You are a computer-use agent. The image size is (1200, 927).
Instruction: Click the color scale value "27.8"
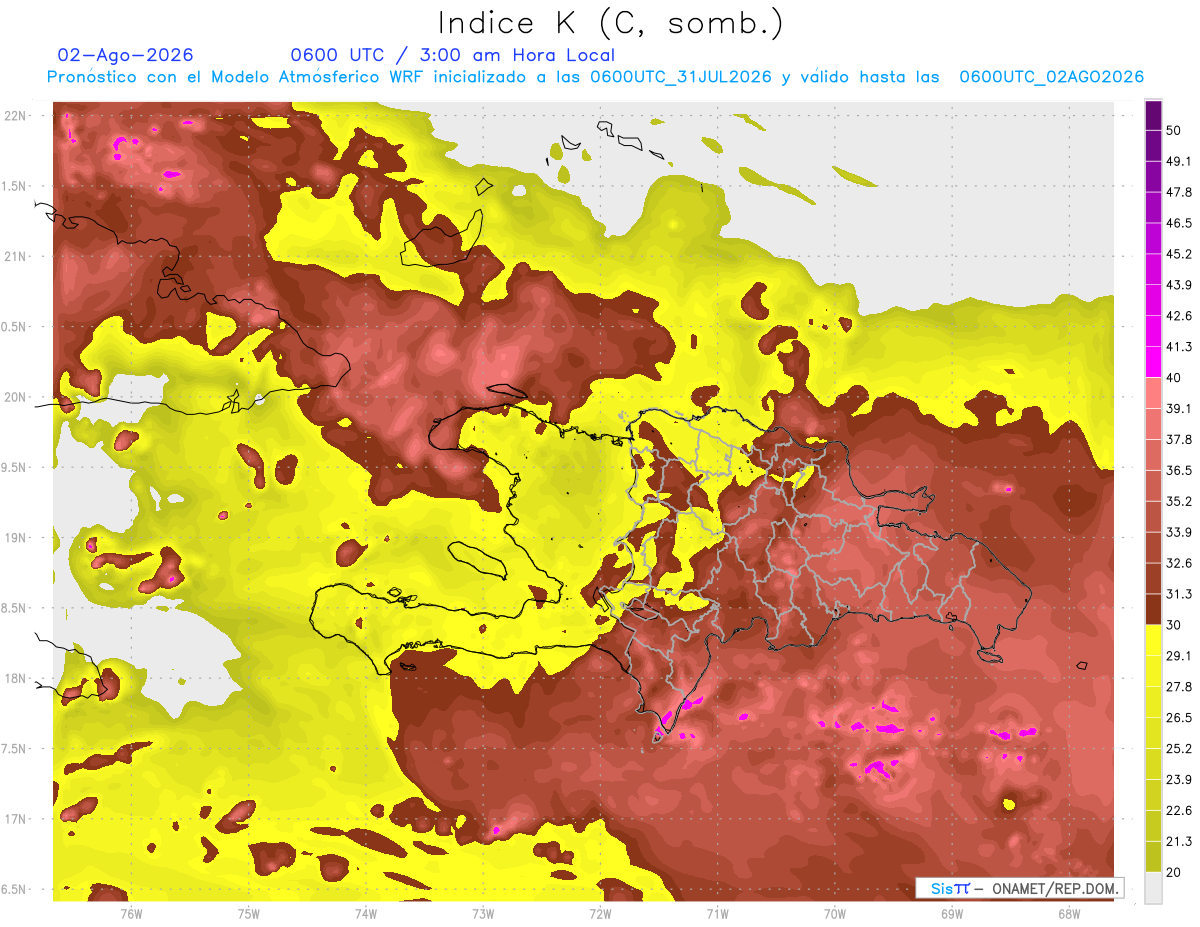pos(1179,686)
